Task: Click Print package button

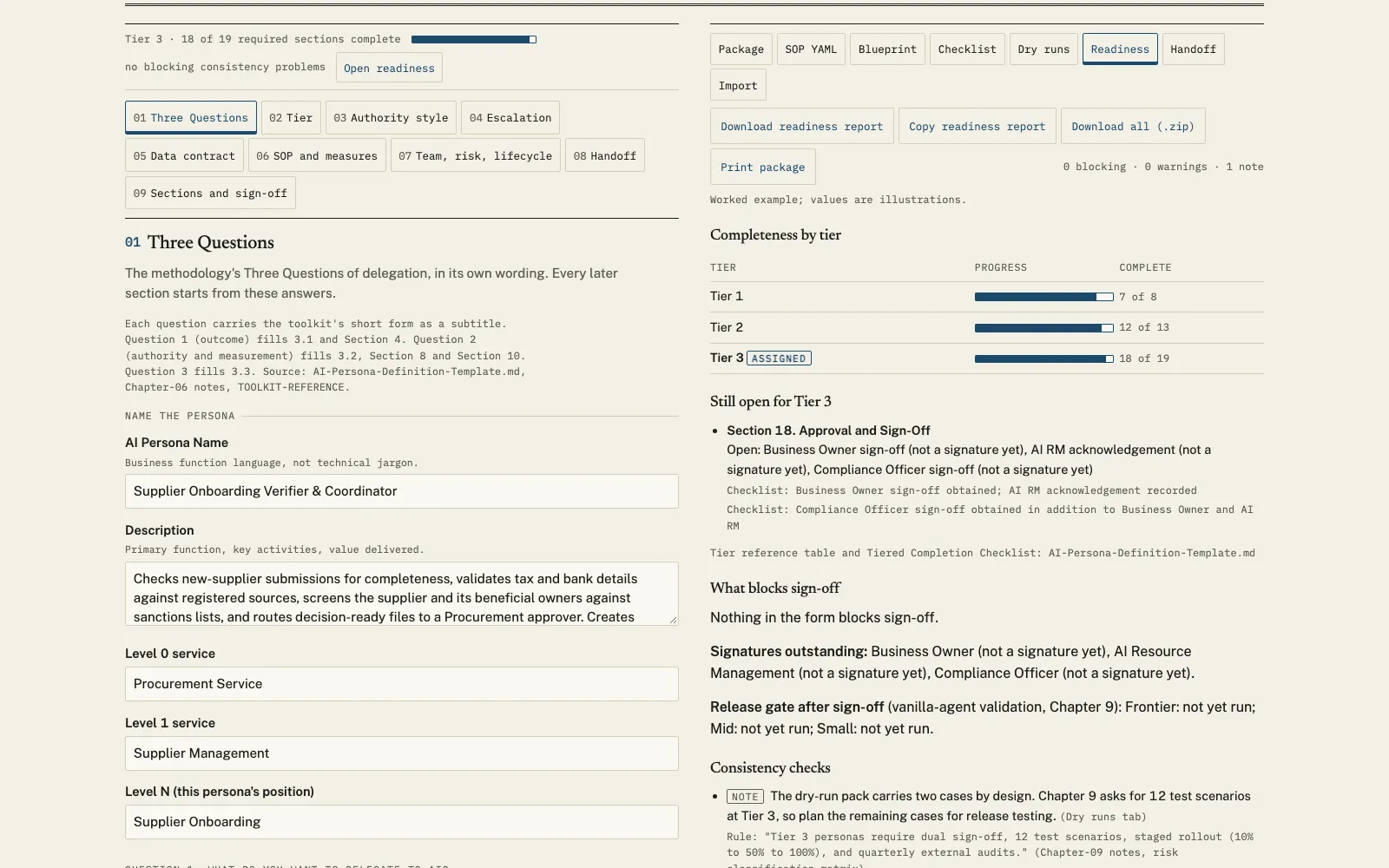Action: [x=762, y=168]
